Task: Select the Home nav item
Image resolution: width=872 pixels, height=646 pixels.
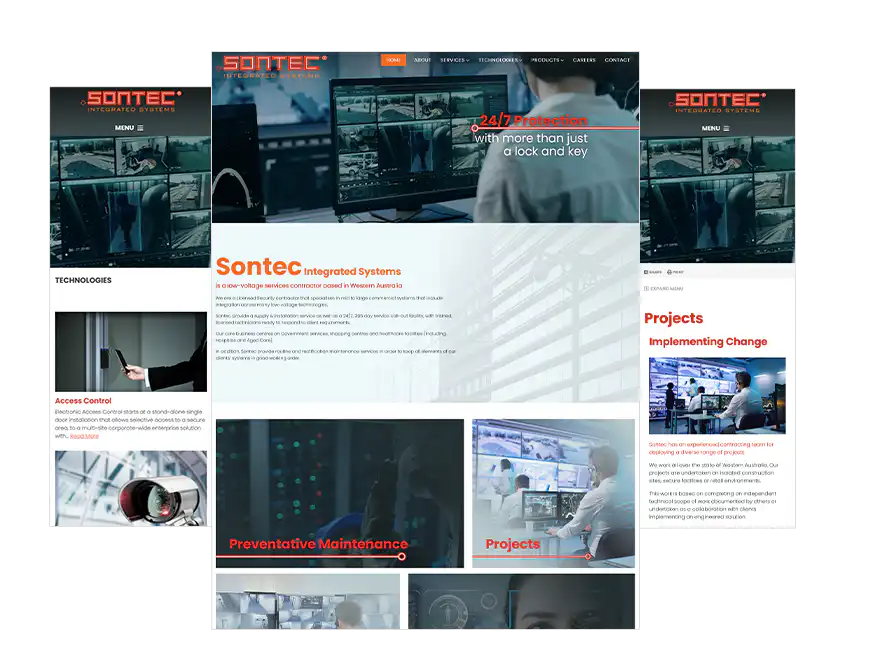Action: [393, 60]
